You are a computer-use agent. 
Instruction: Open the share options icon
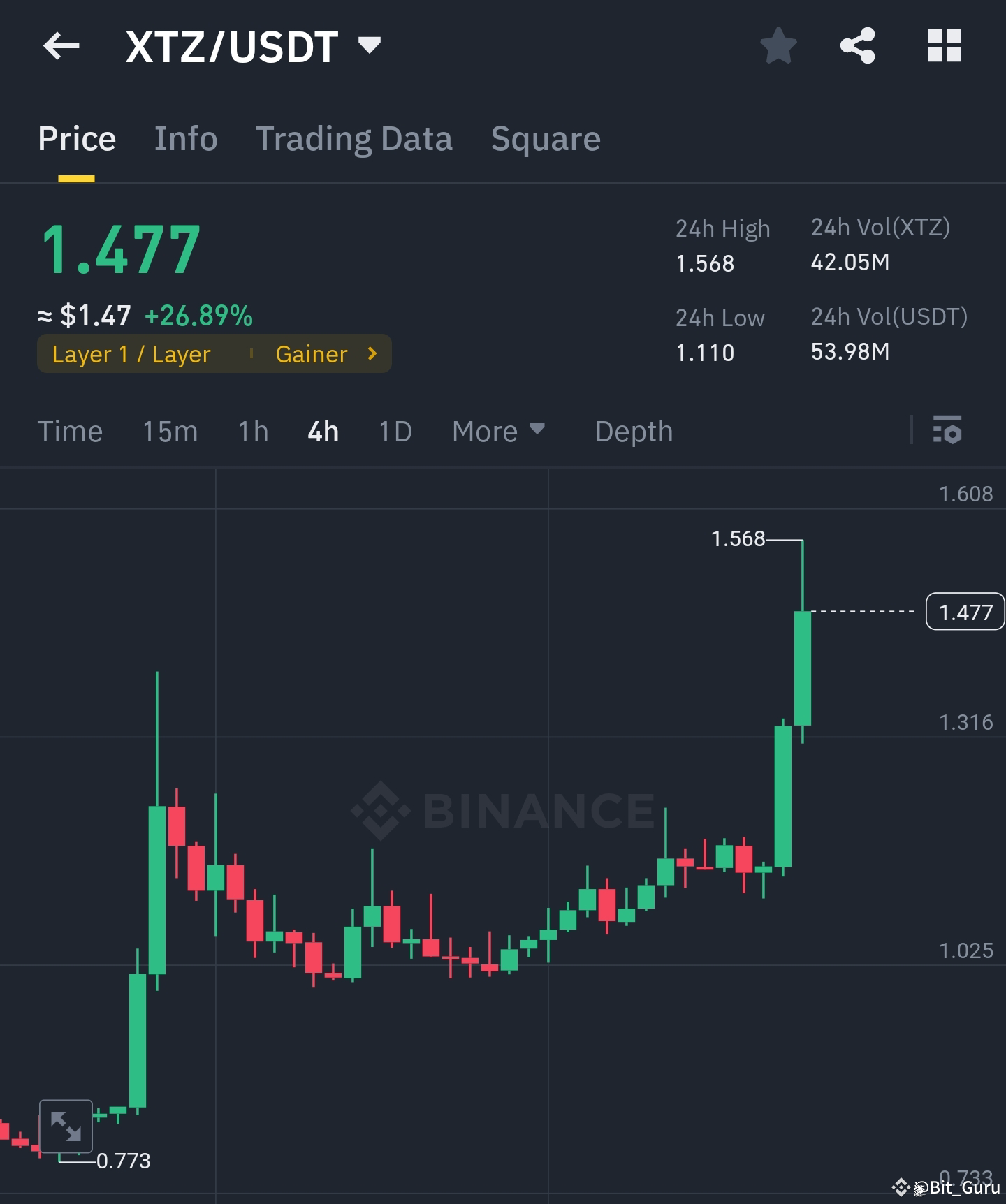(x=858, y=46)
